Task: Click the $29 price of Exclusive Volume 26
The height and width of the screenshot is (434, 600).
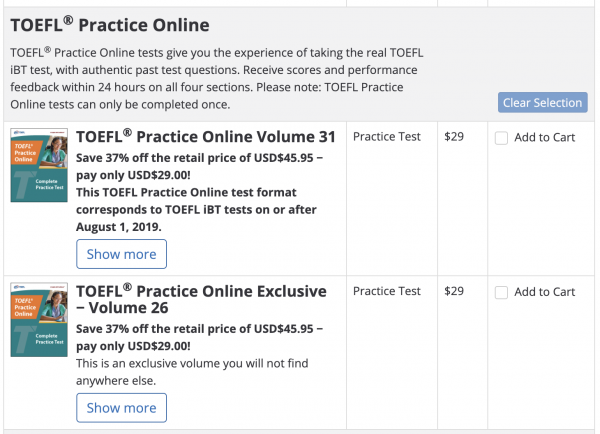Action: (454, 291)
